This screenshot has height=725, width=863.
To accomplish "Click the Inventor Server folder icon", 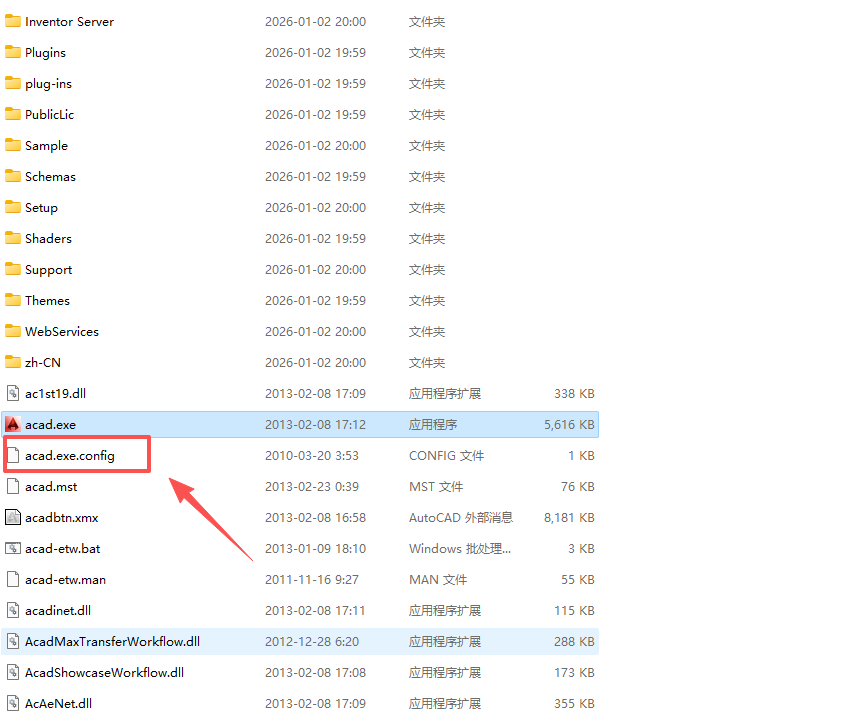I will [x=13, y=21].
